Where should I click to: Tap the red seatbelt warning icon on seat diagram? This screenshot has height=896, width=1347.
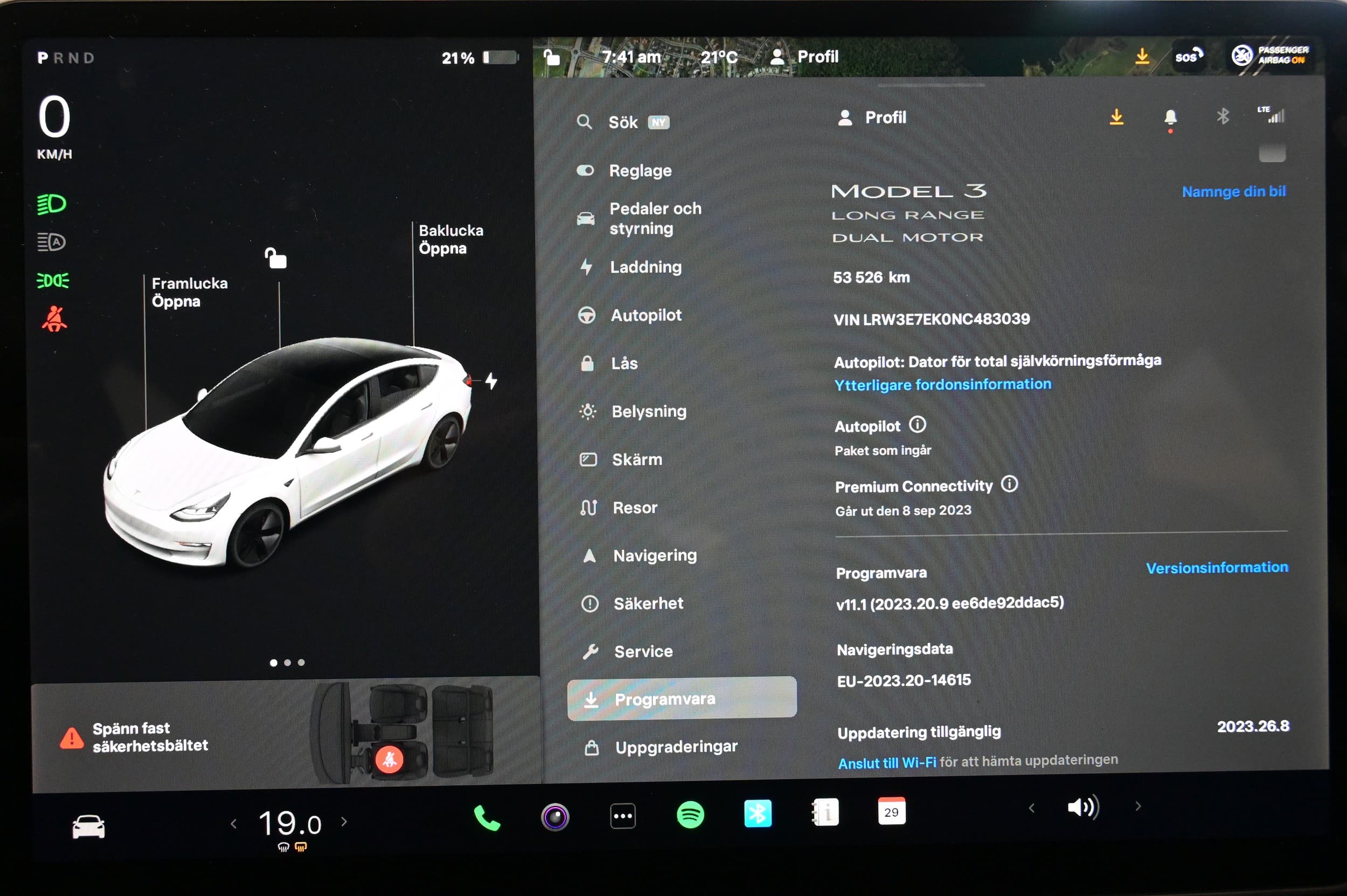389,760
